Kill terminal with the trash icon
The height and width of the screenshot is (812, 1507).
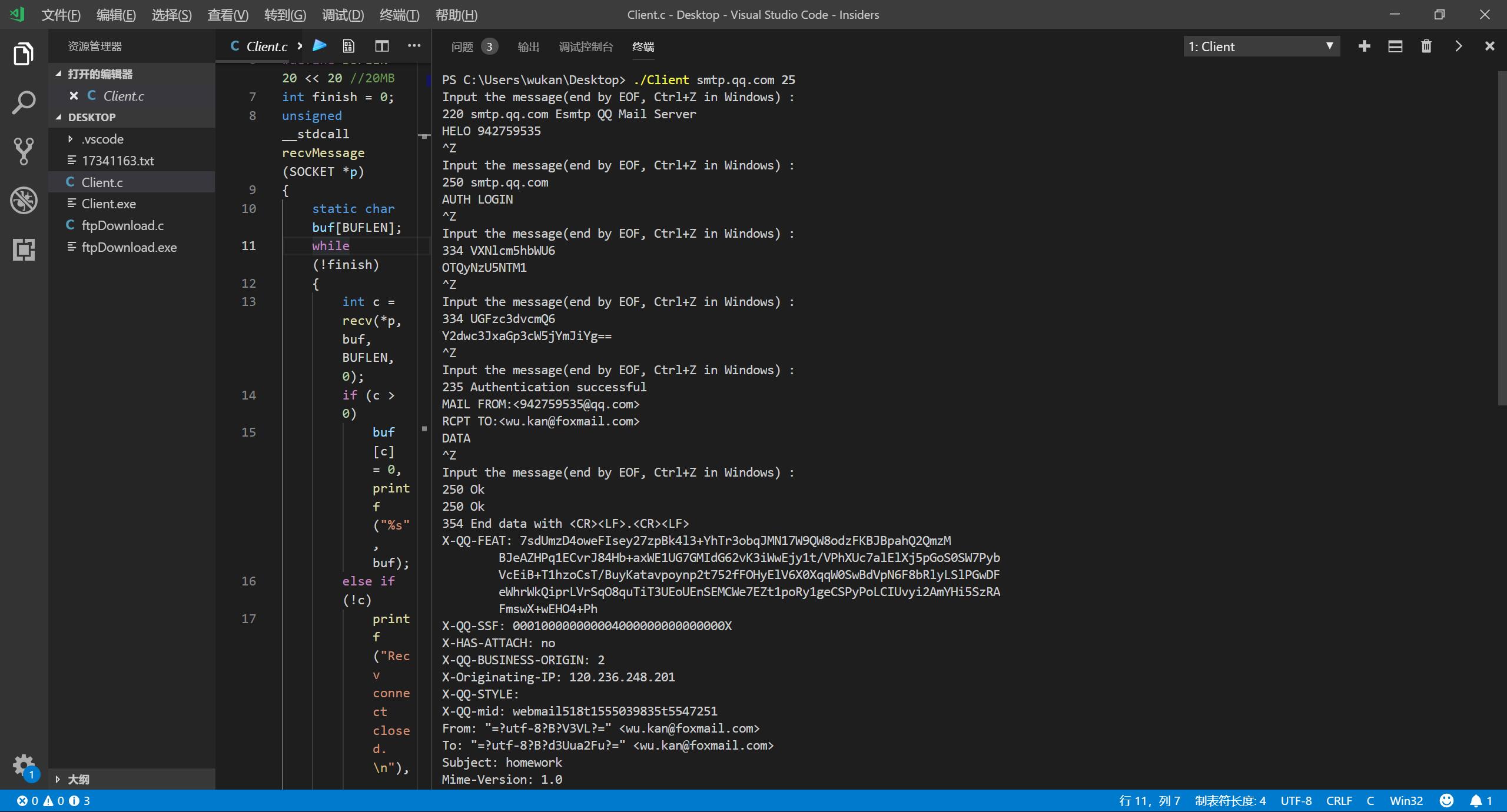coord(1426,46)
